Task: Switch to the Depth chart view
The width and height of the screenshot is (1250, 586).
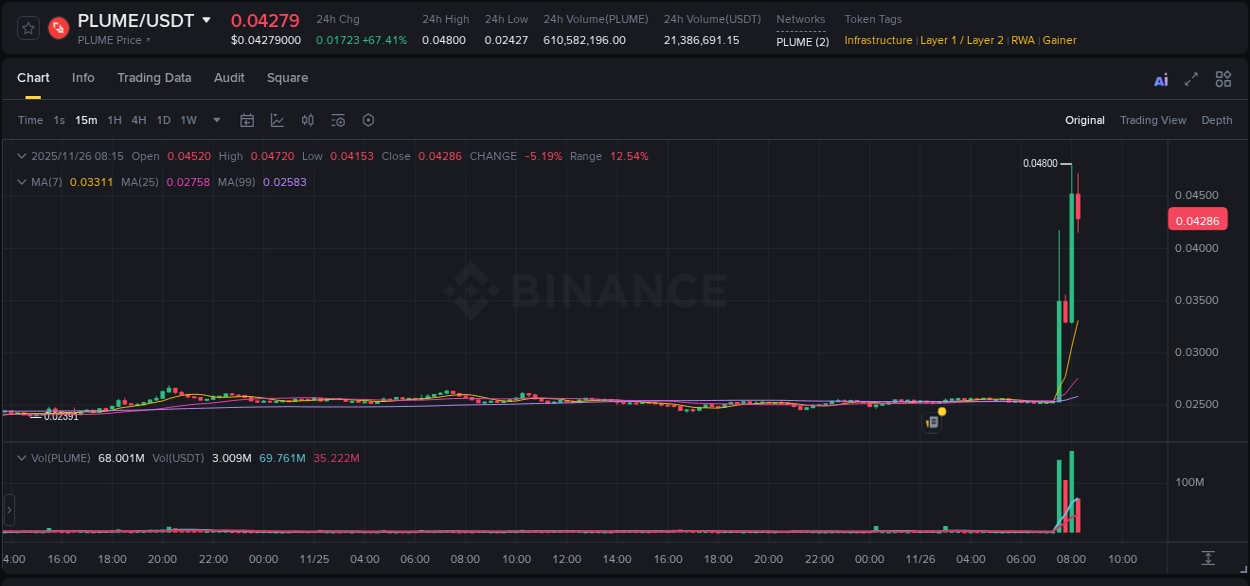Action: click(1217, 120)
